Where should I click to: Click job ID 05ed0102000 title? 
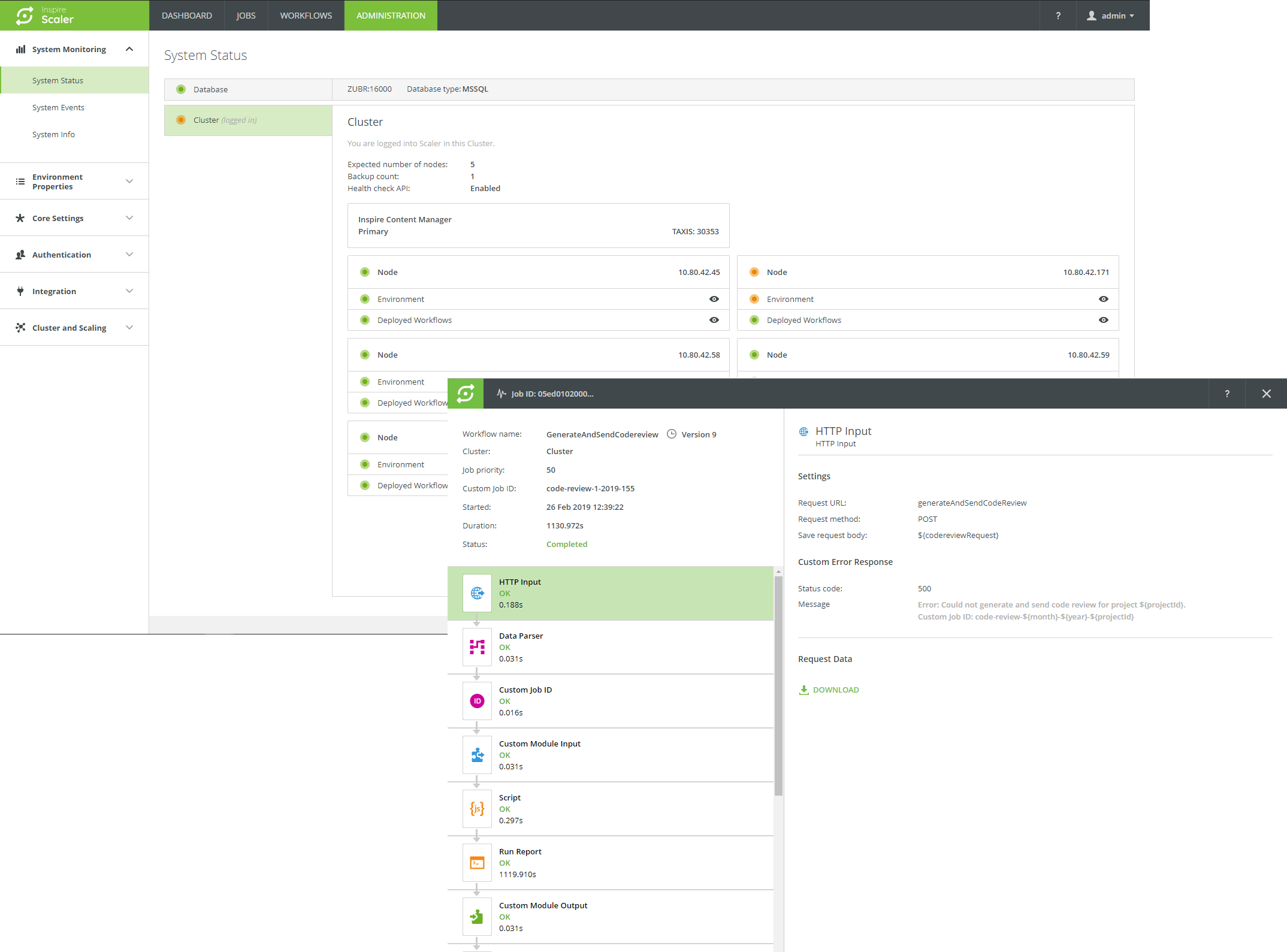552,394
